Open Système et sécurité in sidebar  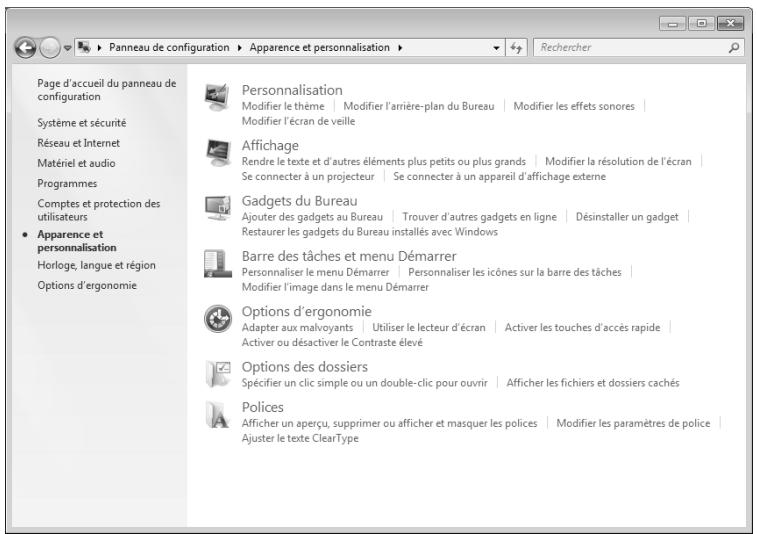82,123
